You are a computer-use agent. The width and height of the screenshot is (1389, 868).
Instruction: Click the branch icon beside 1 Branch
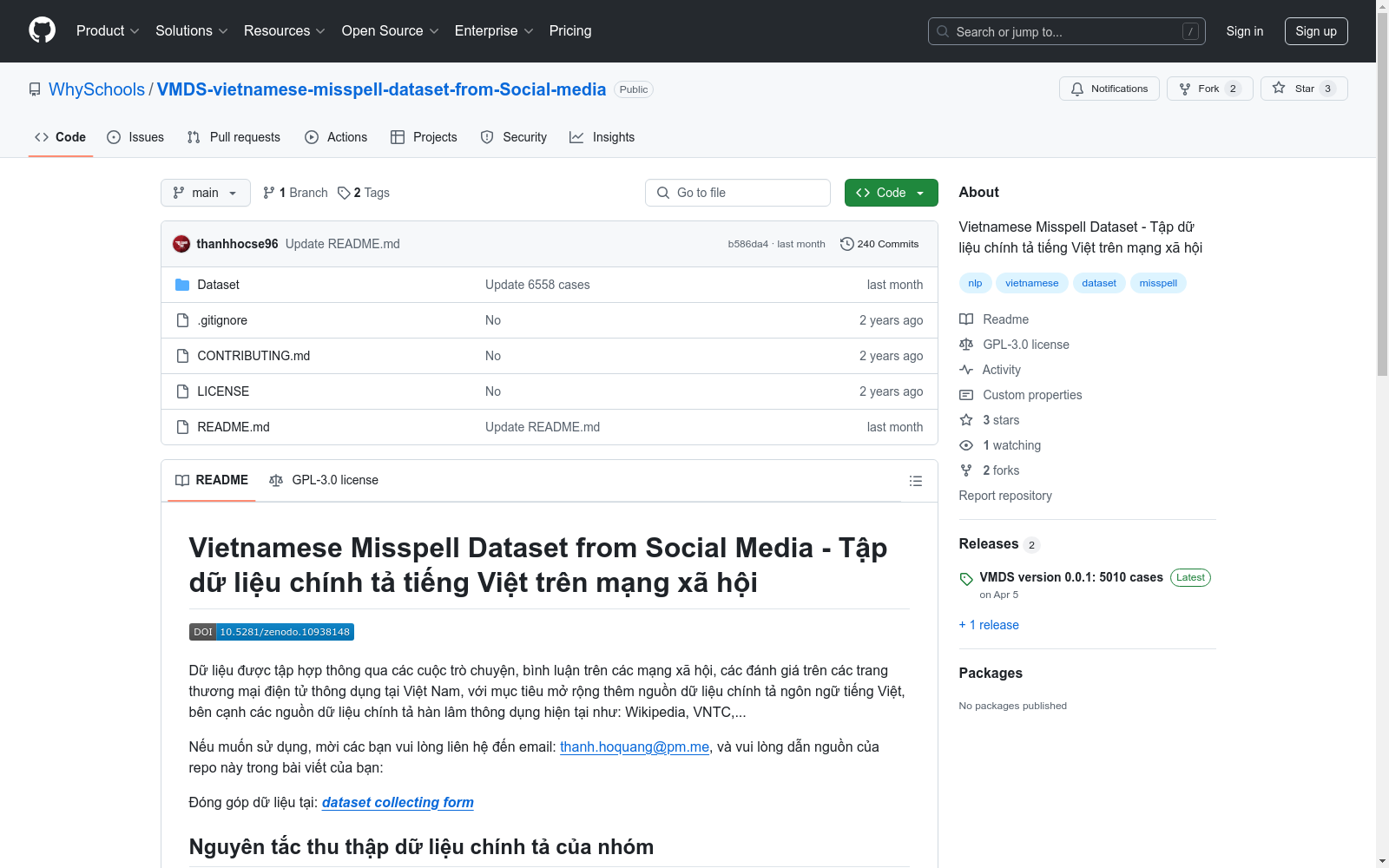pos(269,193)
